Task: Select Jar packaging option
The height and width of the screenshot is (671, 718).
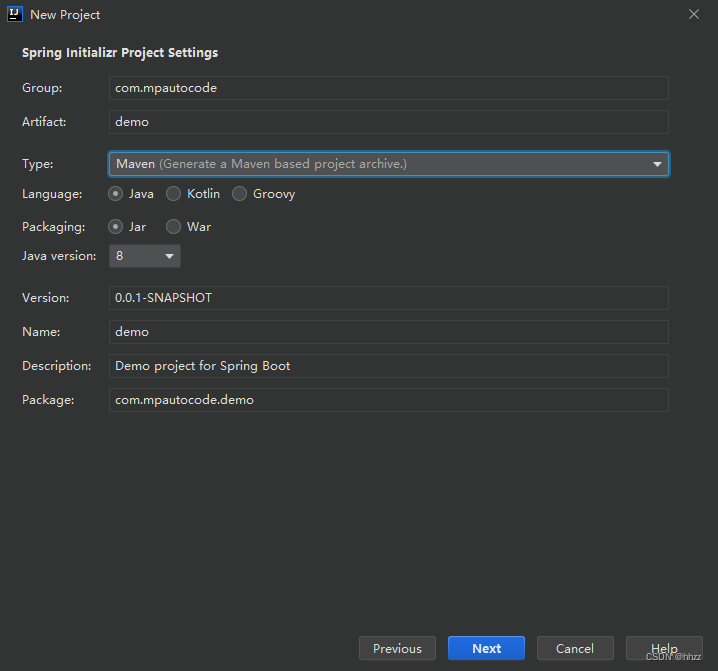Action: click(115, 227)
